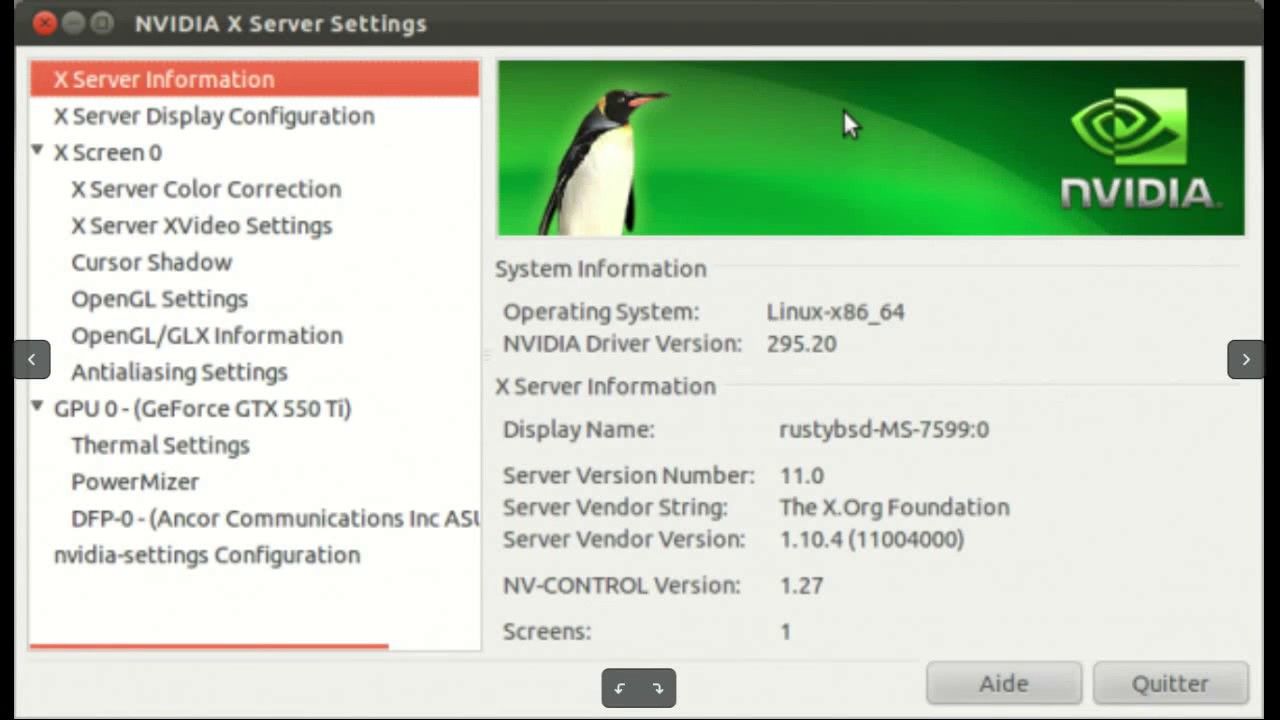Click display name rustybsd-MS-7599:0
This screenshot has height=720, width=1280.
(x=884, y=430)
